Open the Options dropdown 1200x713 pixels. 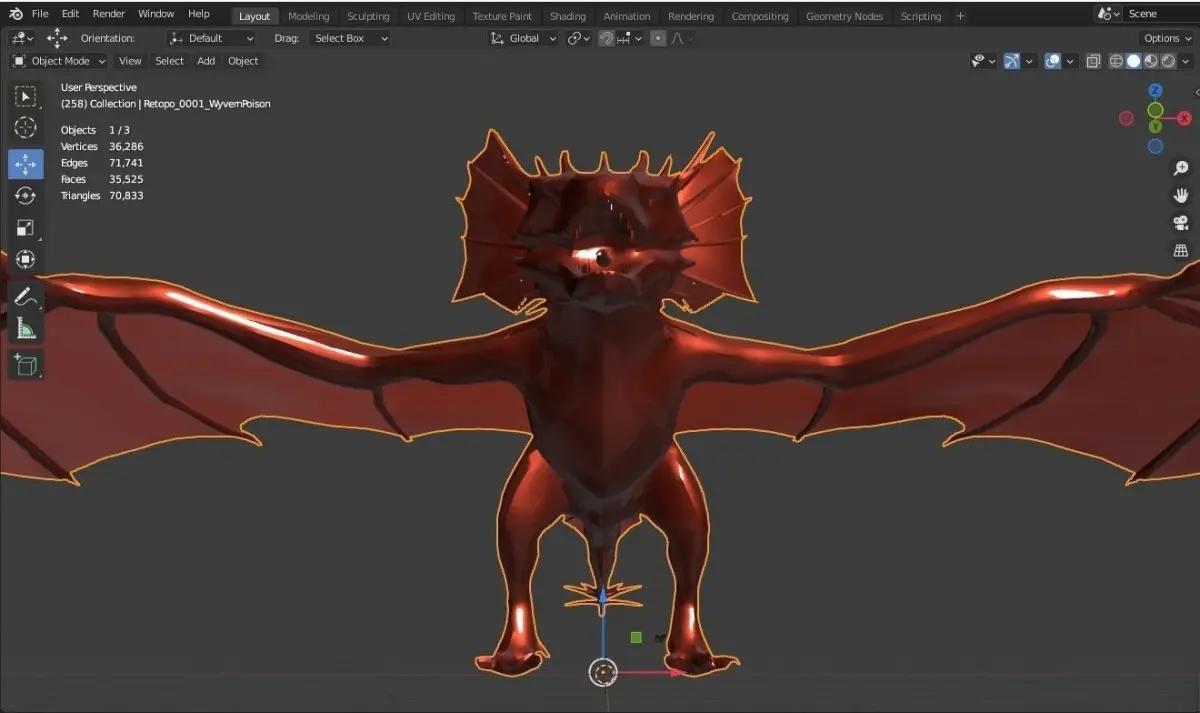pyautogui.click(x=1166, y=38)
